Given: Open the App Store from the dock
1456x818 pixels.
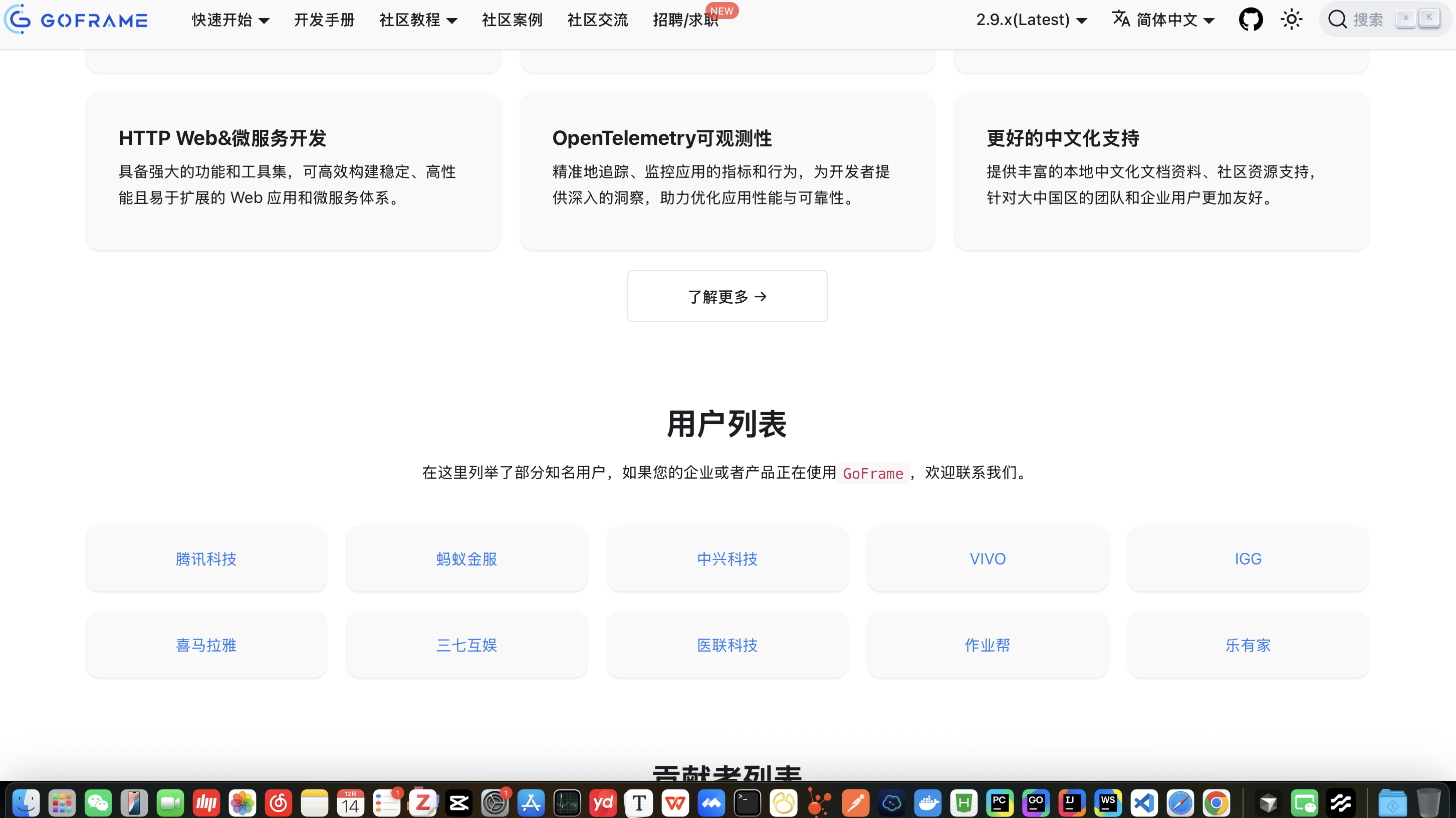Looking at the screenshot, I should (531, 802).
